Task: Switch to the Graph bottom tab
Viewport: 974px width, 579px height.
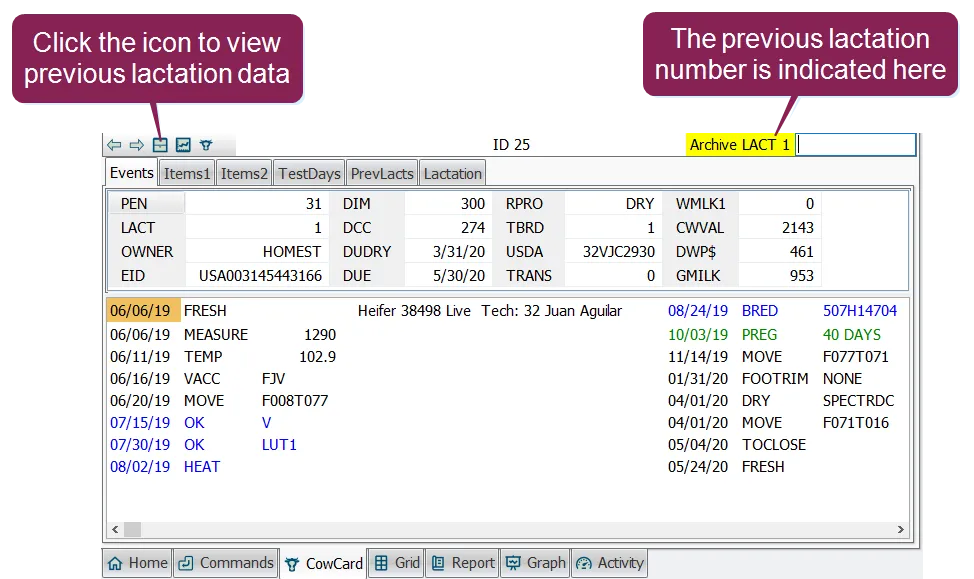Action: [536, 563]
